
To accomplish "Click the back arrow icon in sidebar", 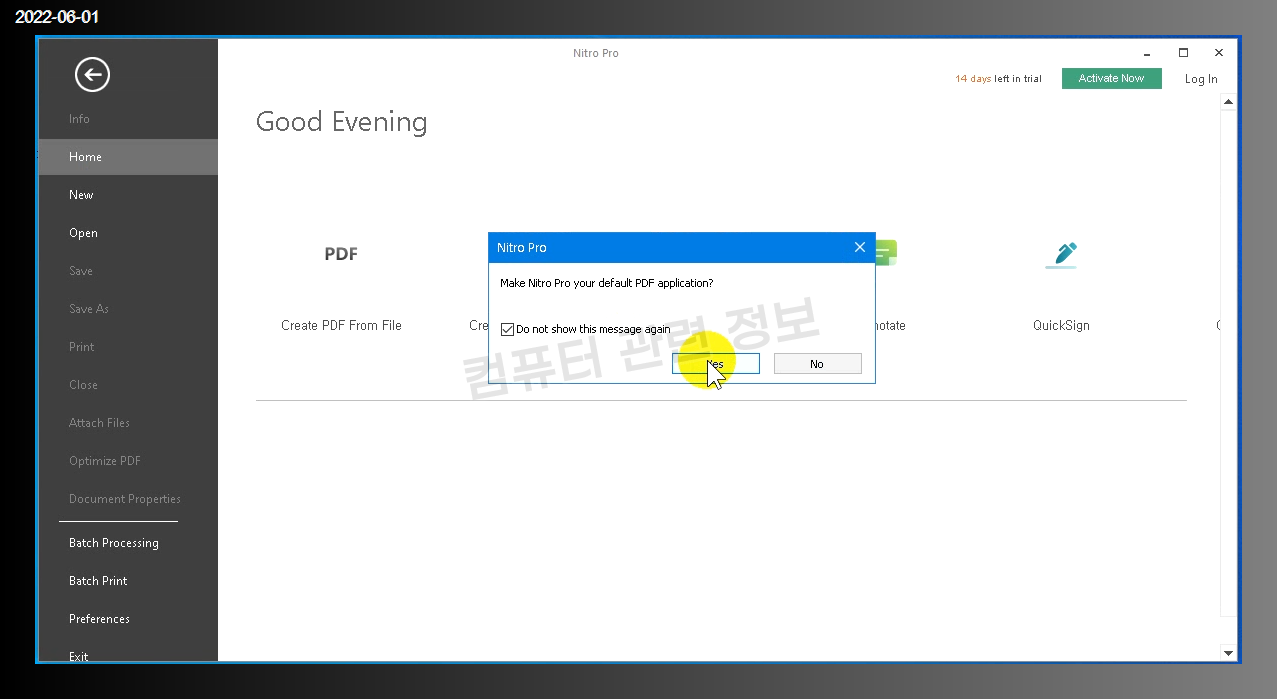I will [x=92, y=74].
